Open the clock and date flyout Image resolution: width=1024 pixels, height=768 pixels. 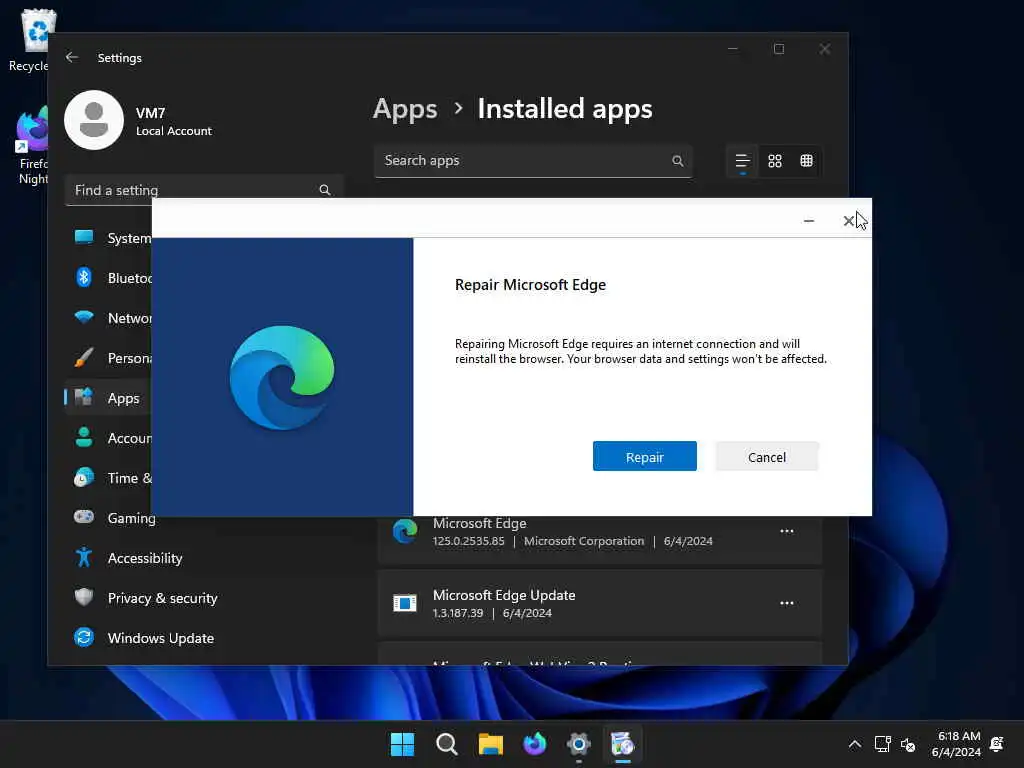tap(956, 744)
